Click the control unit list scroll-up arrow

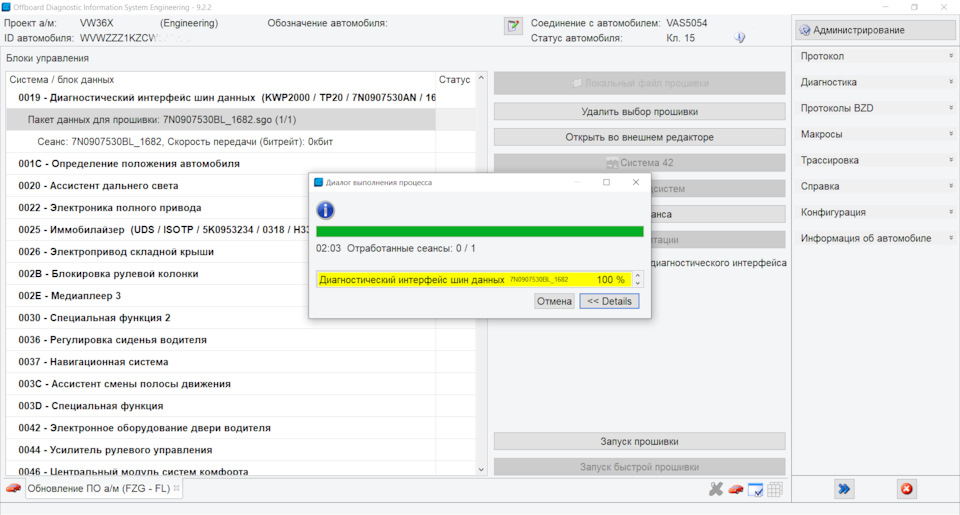[481, 78]
